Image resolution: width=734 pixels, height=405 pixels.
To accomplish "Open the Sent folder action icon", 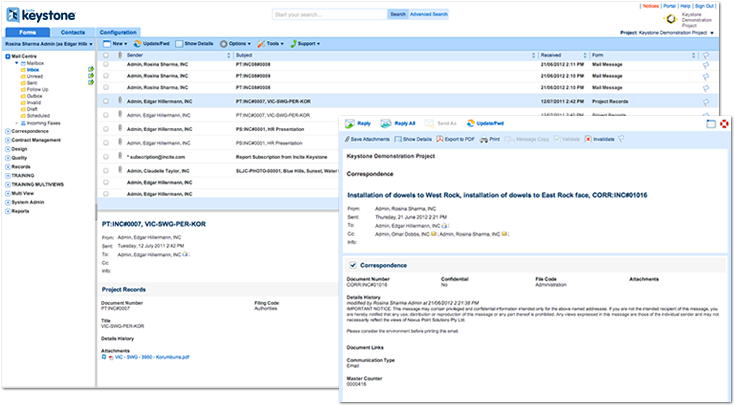I will 91,82.
